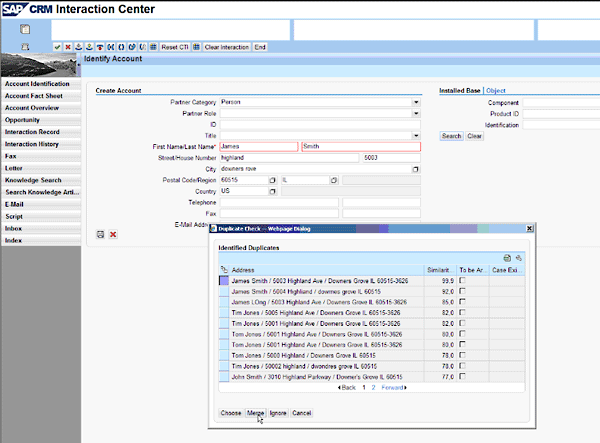Open the Partner Category dropdown
600x443 pixels.
pyautogui.click(x=415, y=102)
